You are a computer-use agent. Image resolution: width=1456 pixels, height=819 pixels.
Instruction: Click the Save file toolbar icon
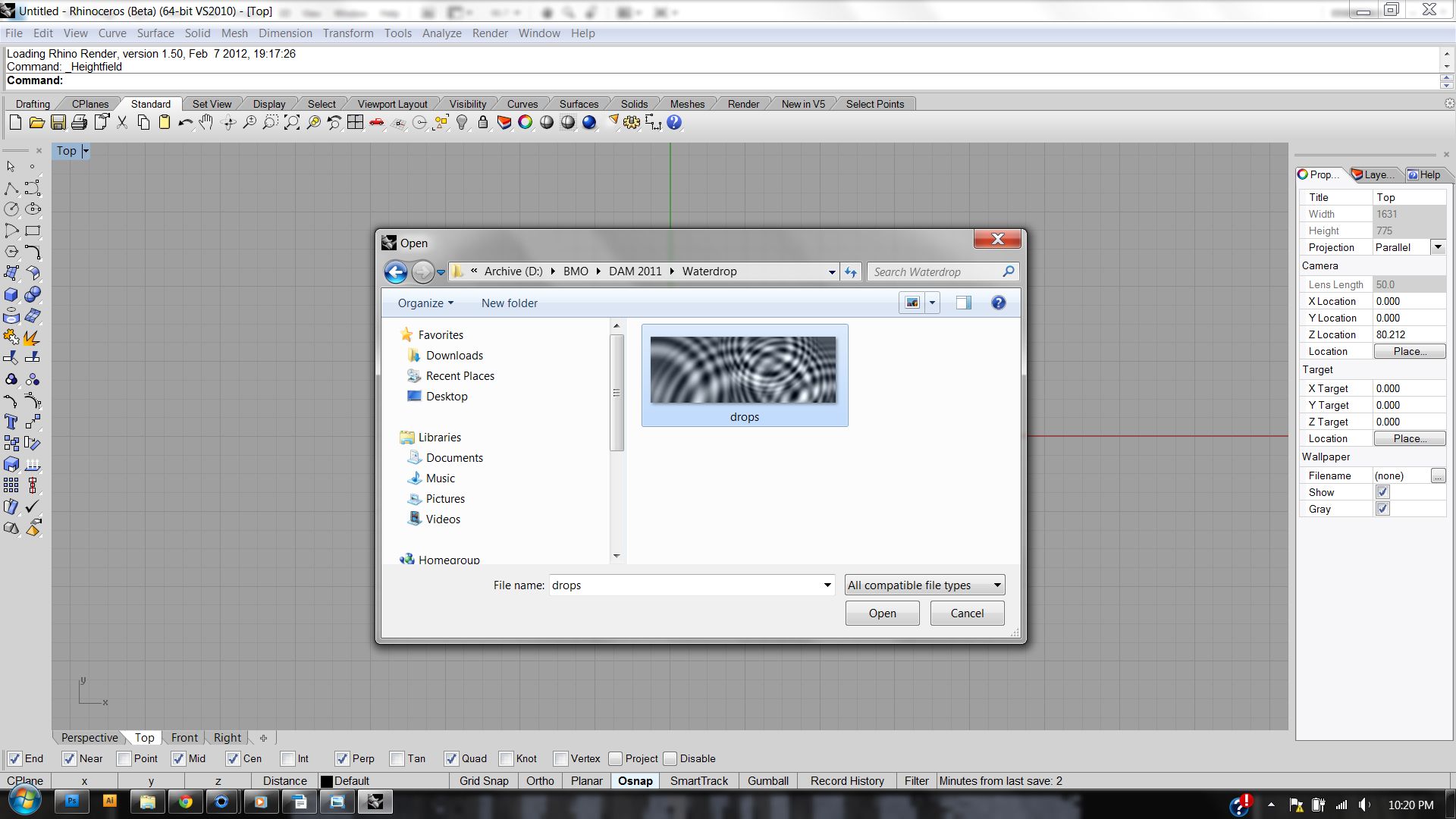click(x=58, y=123)
